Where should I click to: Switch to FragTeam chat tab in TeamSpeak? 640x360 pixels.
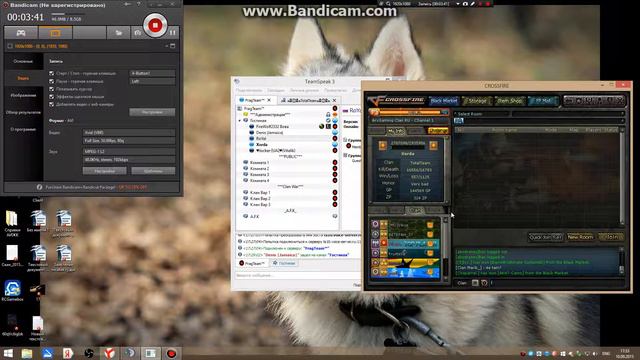click(x=252, y=263)
